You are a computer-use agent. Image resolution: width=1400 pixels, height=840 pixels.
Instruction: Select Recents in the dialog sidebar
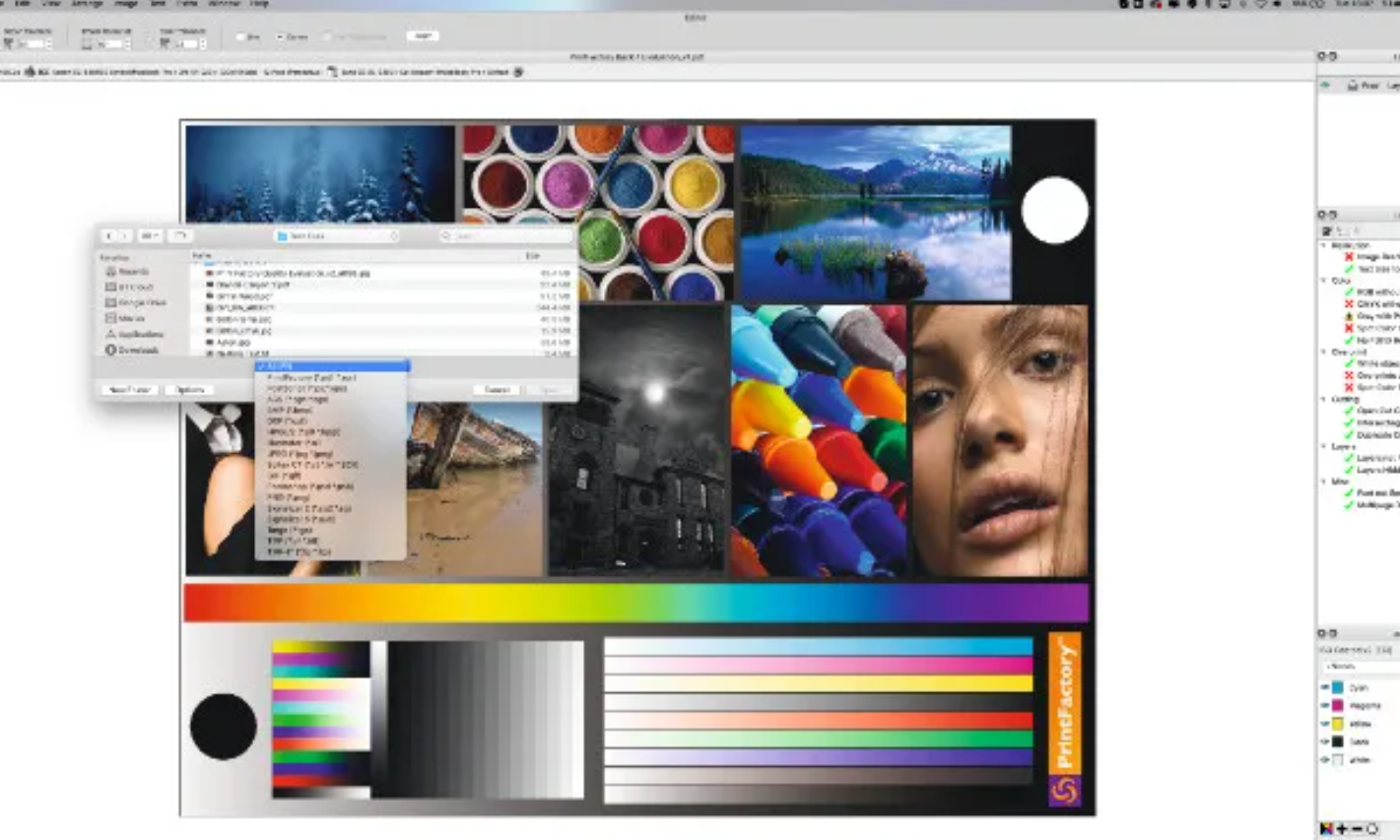(127, 272)
